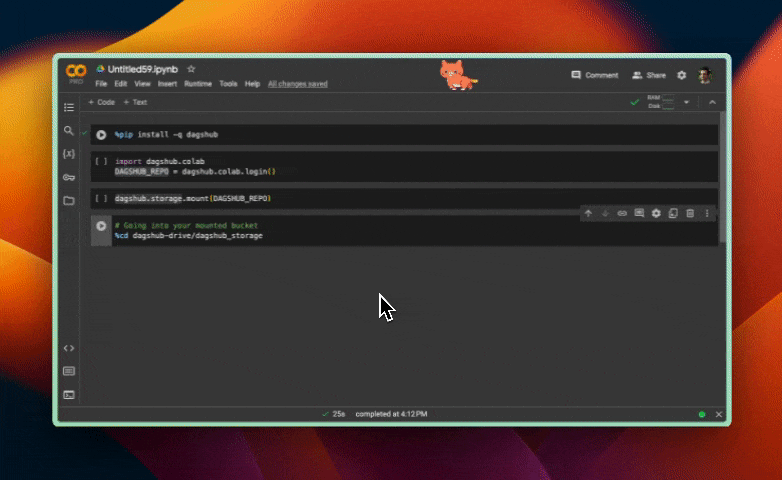This screenshot has width=782, height=480.
Task: Open the Insert menu
Action: (168, 84)
